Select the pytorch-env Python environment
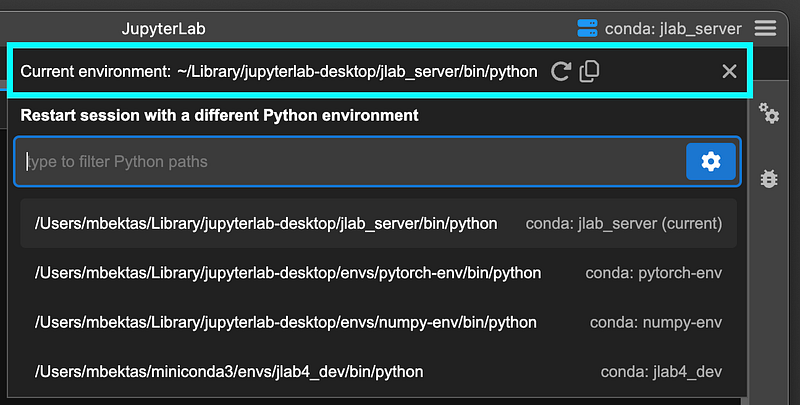The image size is (800, 405). pyautogui.click(x=379, y=273)
